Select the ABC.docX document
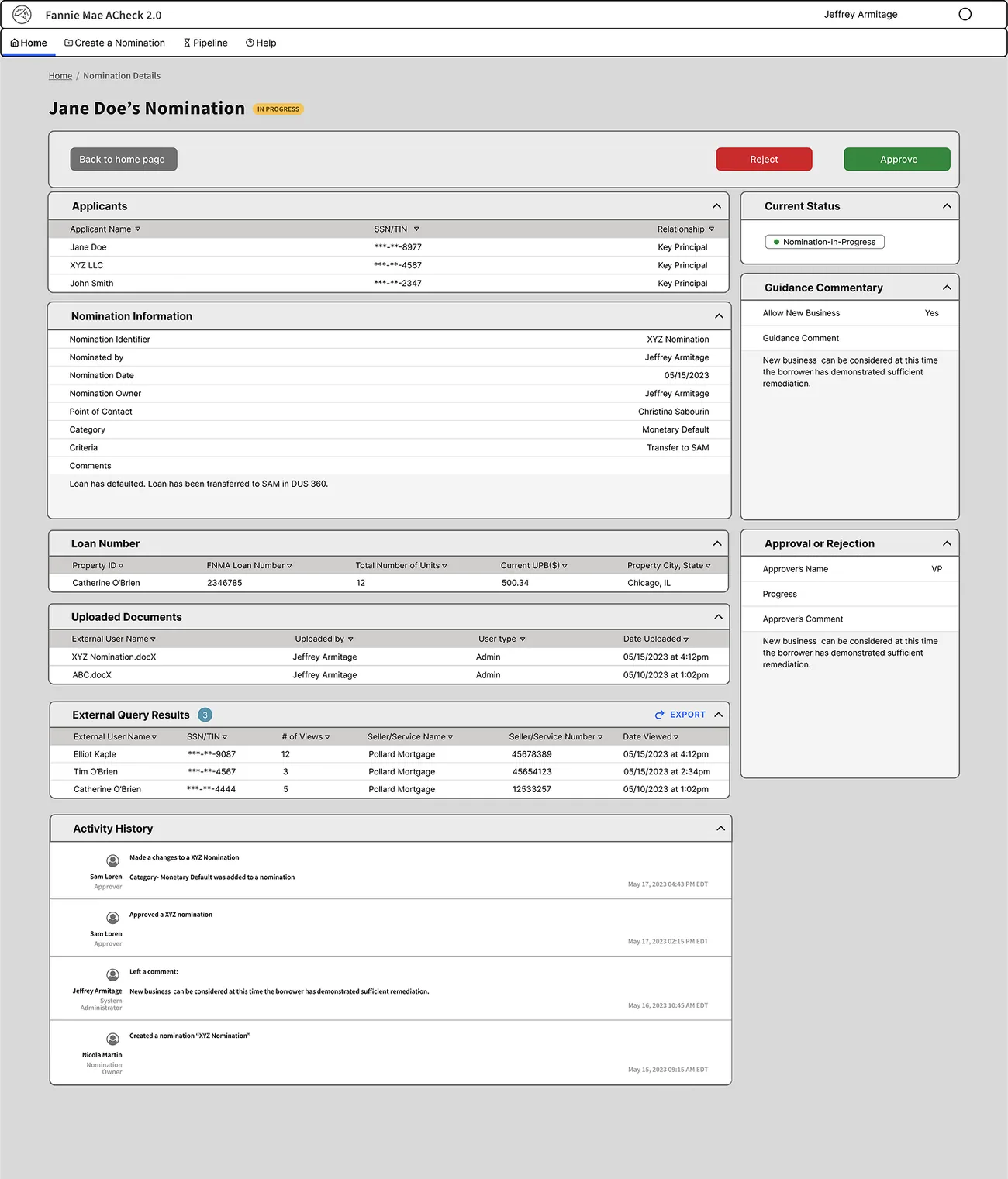The height and width of the screenshot is (1179, 1008). click(91, 675)
